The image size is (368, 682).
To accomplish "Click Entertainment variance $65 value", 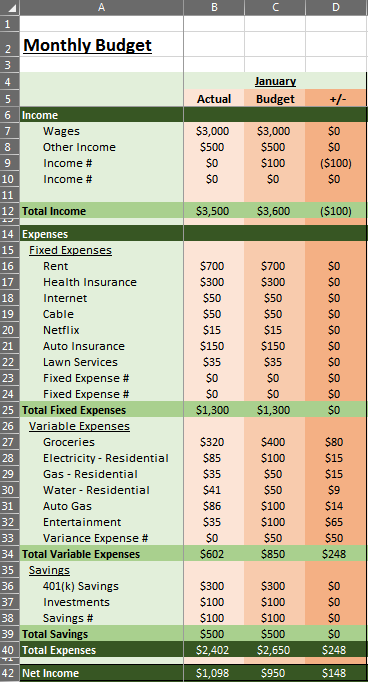I will 334,522.
